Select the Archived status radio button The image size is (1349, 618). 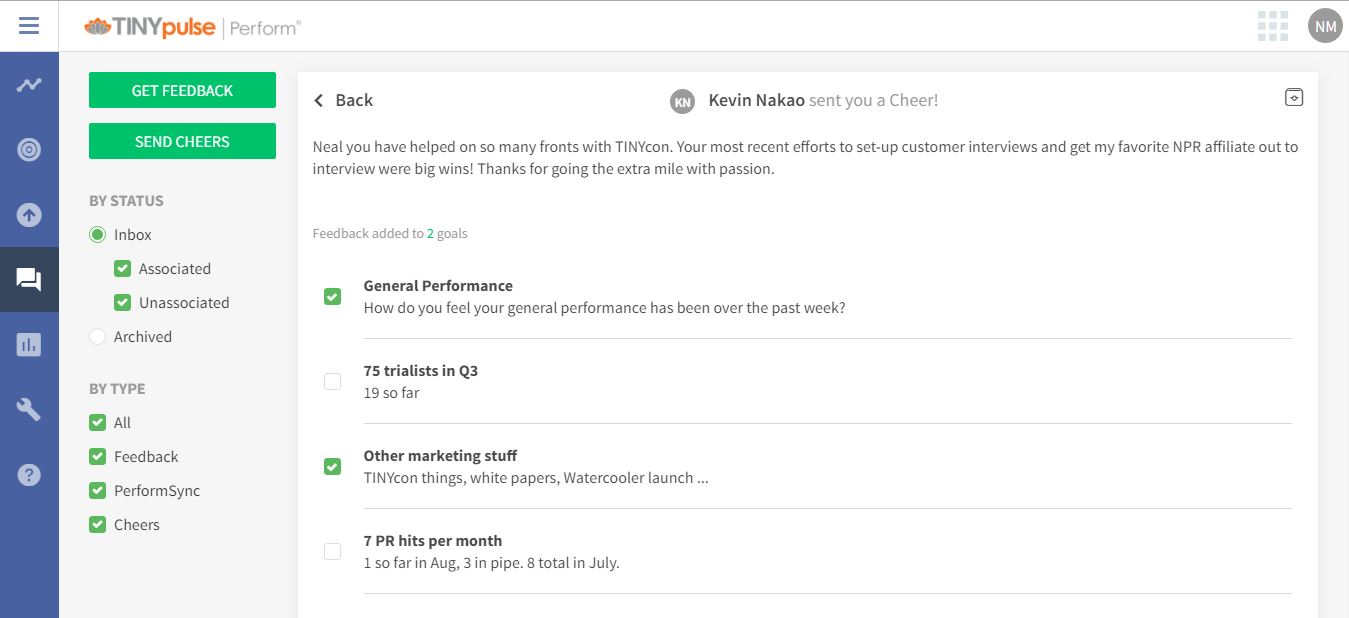[x=98, y=337]
